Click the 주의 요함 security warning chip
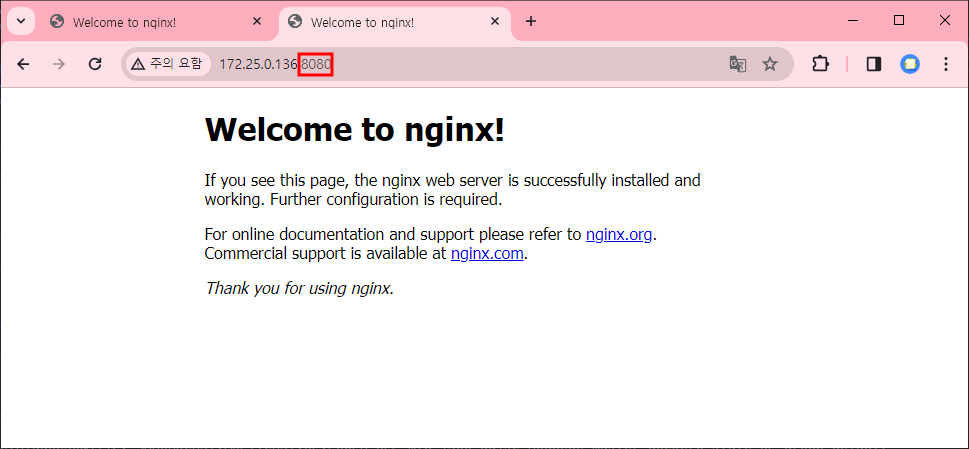 click(x=167, y=64)
